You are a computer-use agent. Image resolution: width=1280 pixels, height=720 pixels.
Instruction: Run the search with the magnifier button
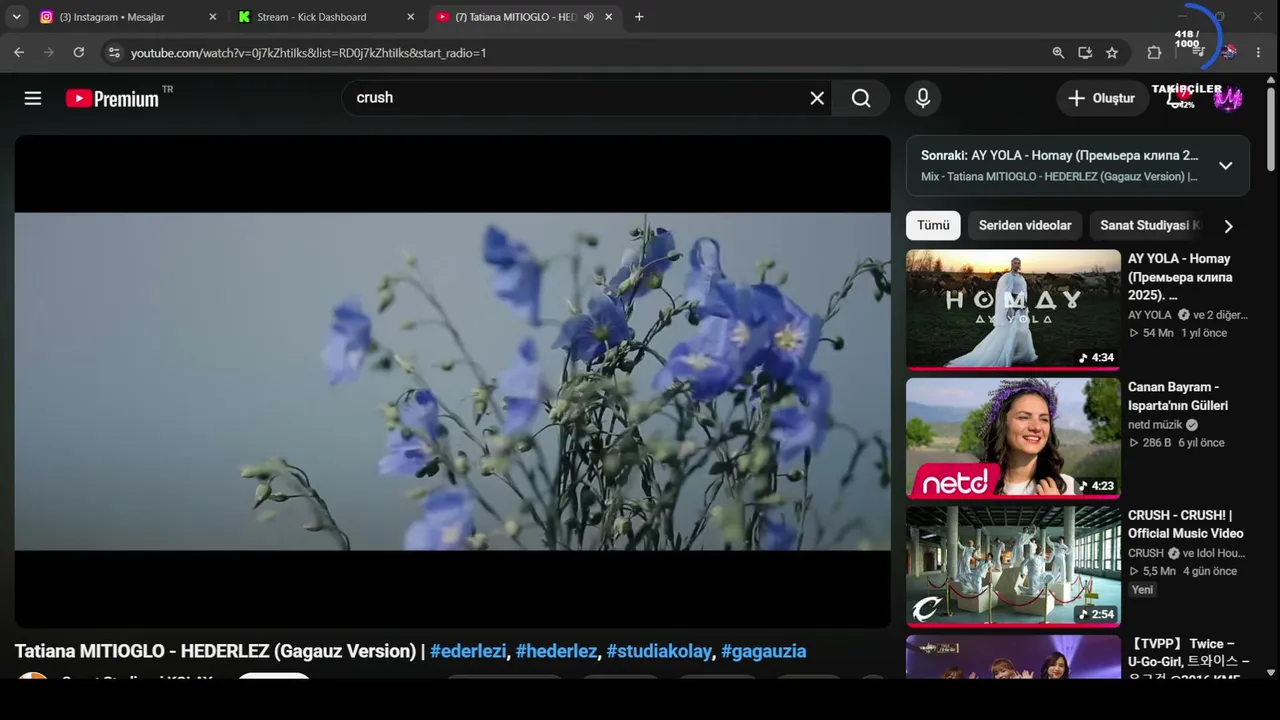pos(861,98)
